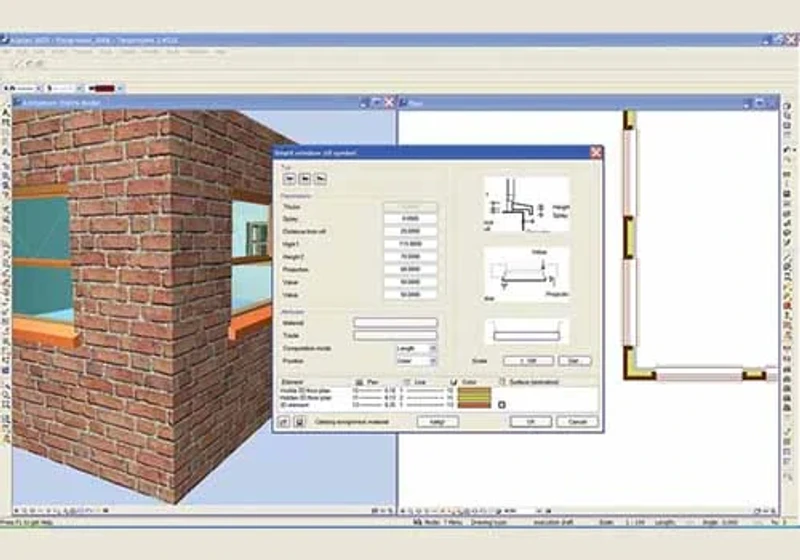The image size is (800, 560).
Task: Select the first sill type icon
Action: (289, 179)
